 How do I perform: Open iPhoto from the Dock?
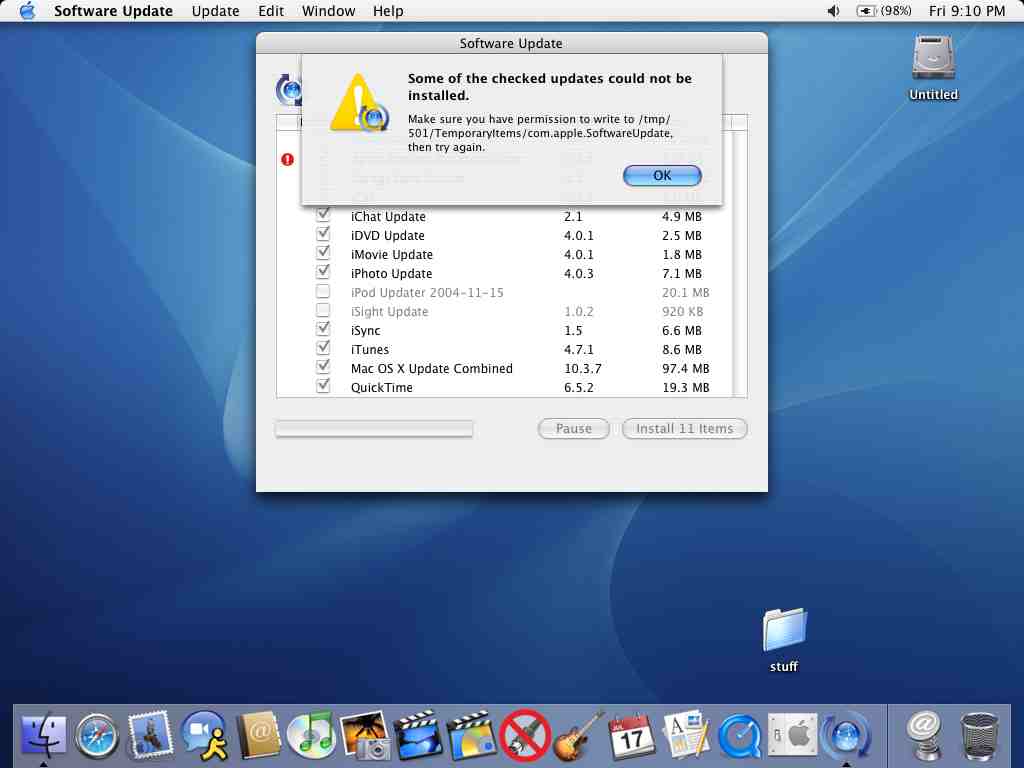(x=365, y=737)
